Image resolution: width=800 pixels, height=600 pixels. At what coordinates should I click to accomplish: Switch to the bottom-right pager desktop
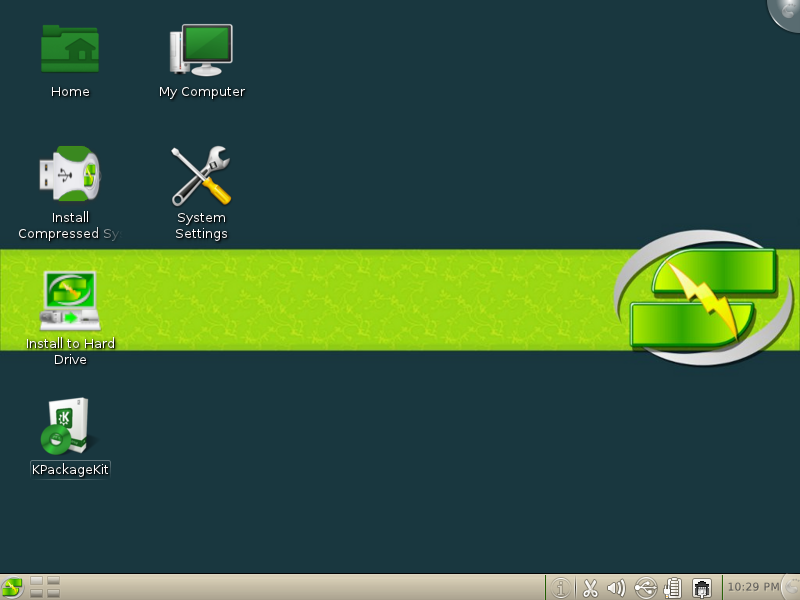click(53, 594)
